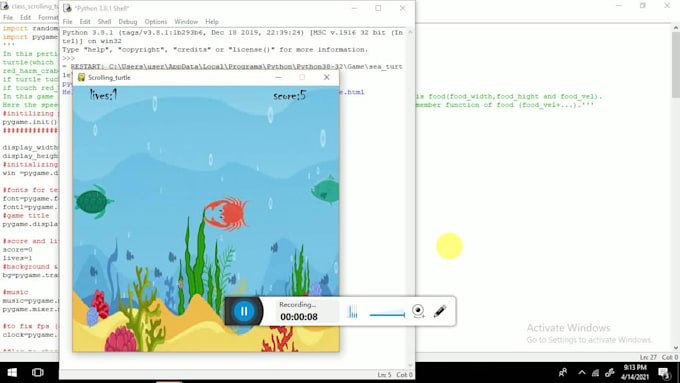This screenshot has width=680, height=383.
Task: Adjust the recorder volume slider
Action: click(x=387, y=314)
